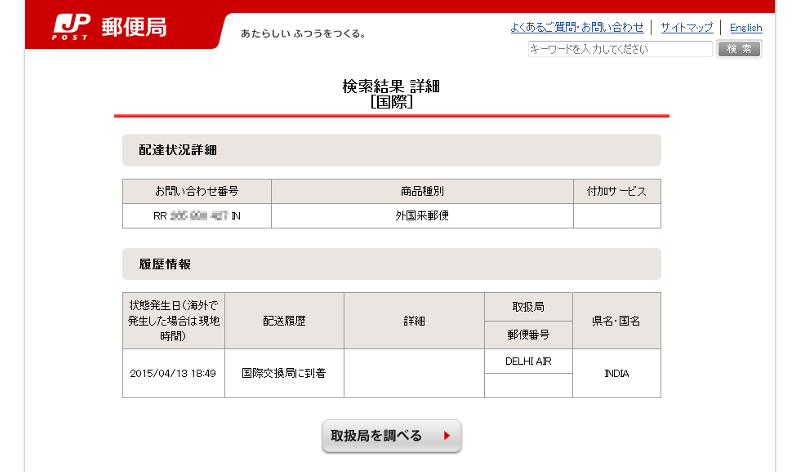Click the 外国来郵便 product type cell
The height and width of the screenshot is (472, 800).
(x=422, y=215)
